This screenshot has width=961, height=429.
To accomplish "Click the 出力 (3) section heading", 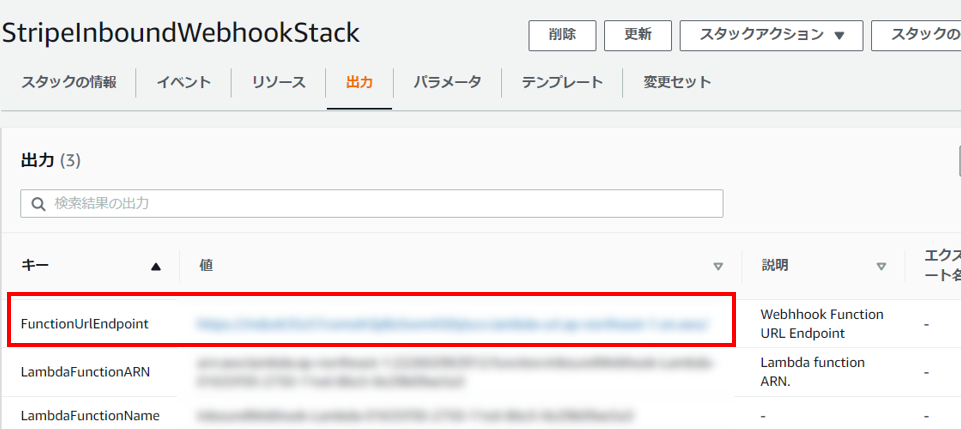I will pyautogui.click(x=51, y=161).
